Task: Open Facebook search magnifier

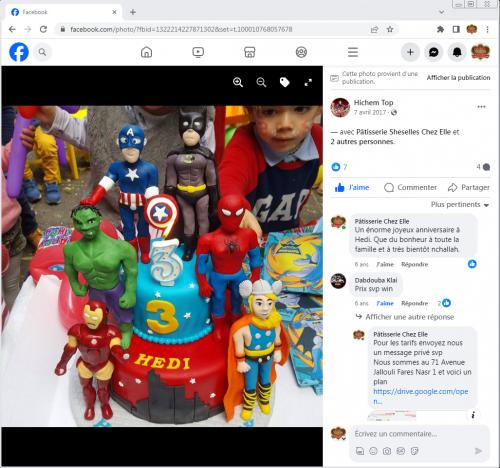Action: 42,52
